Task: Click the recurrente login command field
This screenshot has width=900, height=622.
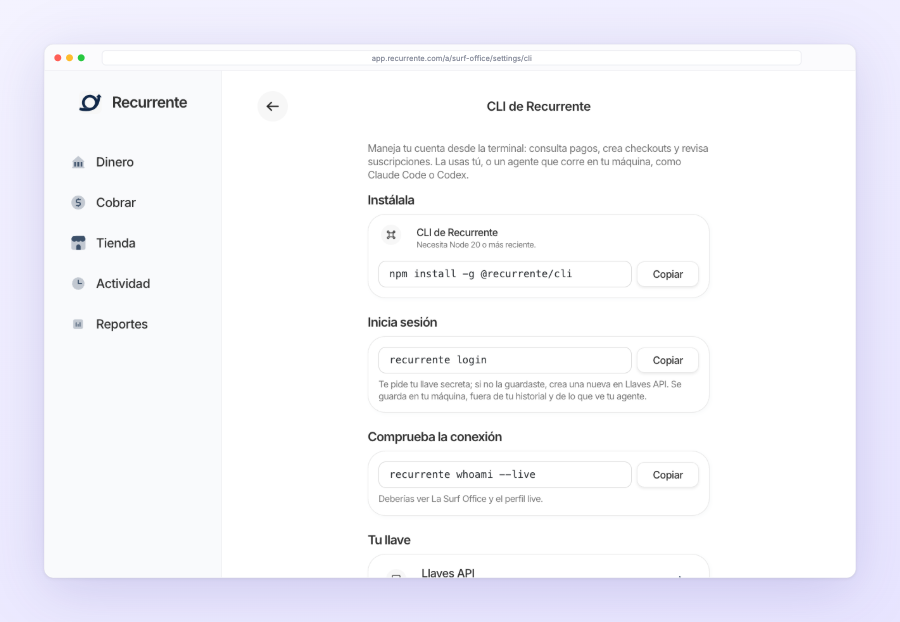Action: (x=505, y=360)
